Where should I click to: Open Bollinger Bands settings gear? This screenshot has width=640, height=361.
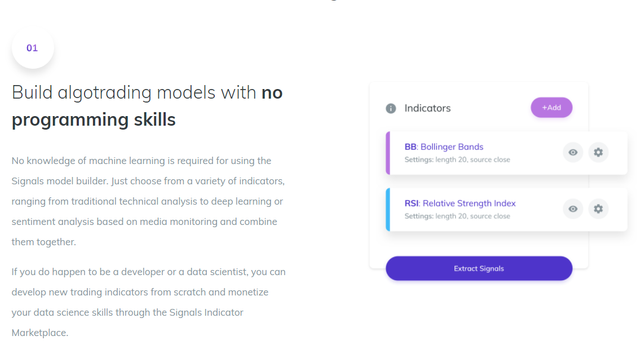pos(598,152)
